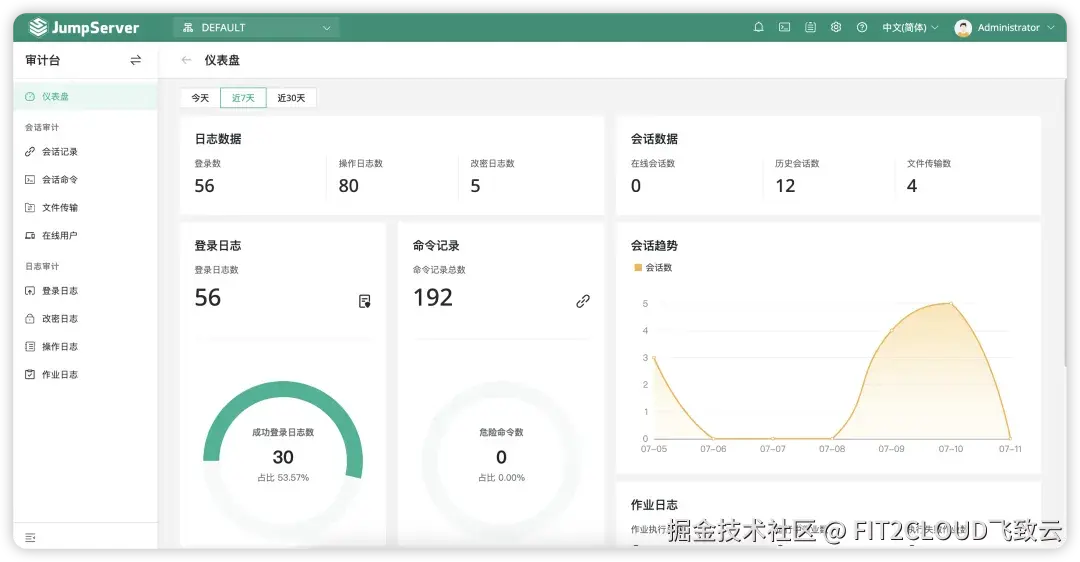
Task: Click the 文件传输数 value 4
Action: click(912, 186)
